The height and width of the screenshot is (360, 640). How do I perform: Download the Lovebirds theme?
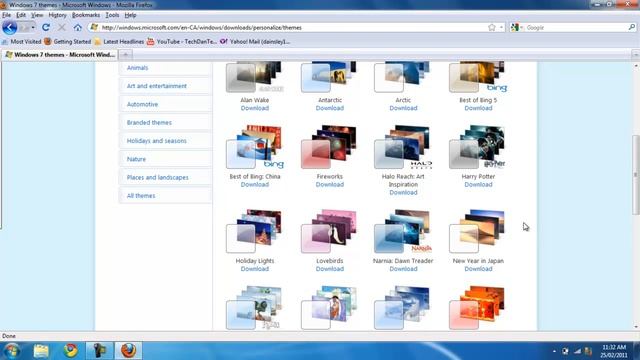(330, 269)
